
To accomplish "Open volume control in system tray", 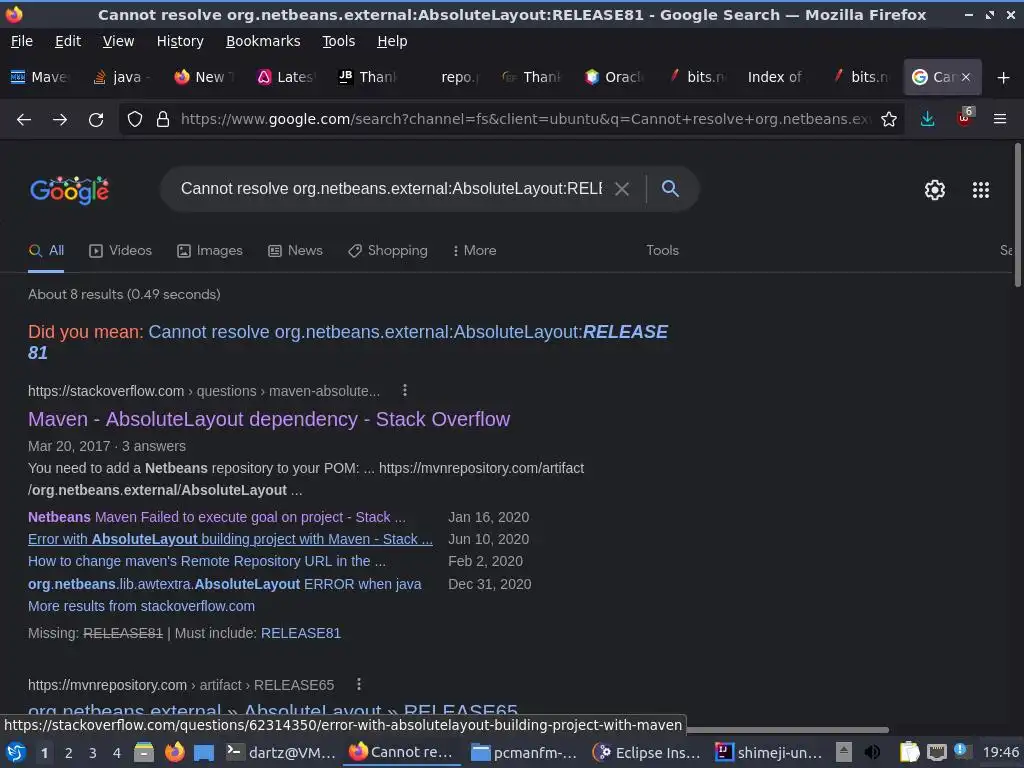I will coord(872,753).
